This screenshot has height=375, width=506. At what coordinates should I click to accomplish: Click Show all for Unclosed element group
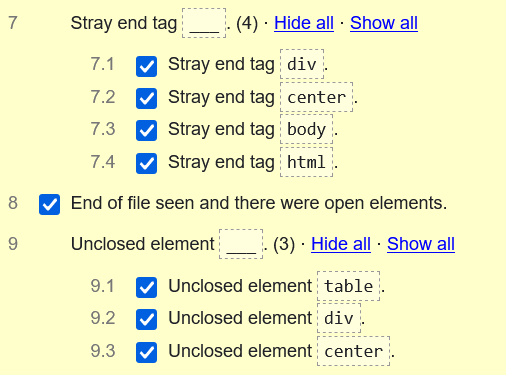click(421, 244)
